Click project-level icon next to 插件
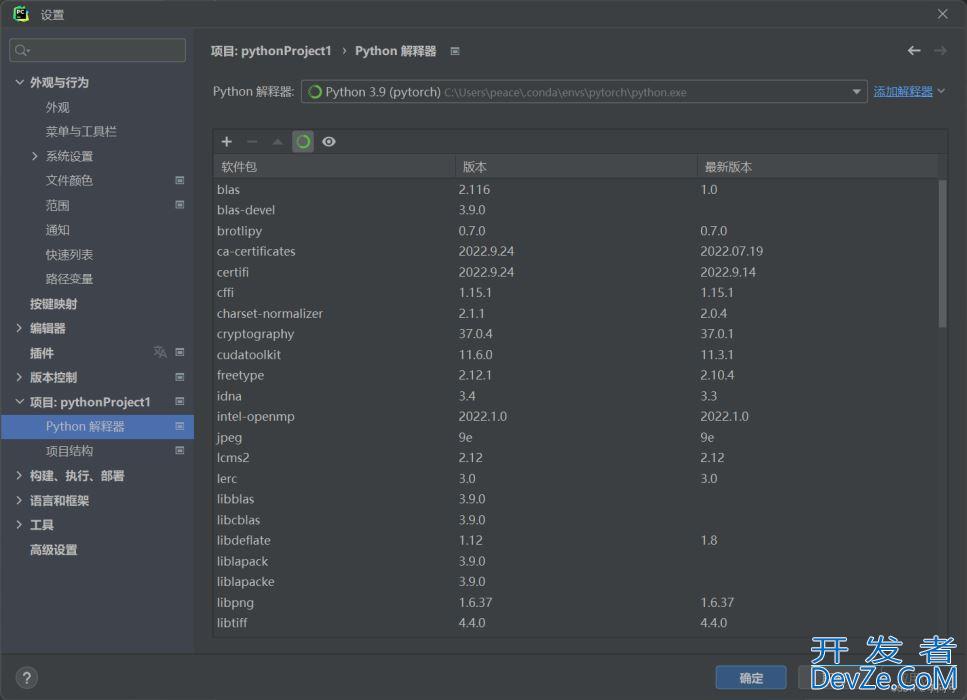The height and width of the screenshot is (700, 967). 179,352
